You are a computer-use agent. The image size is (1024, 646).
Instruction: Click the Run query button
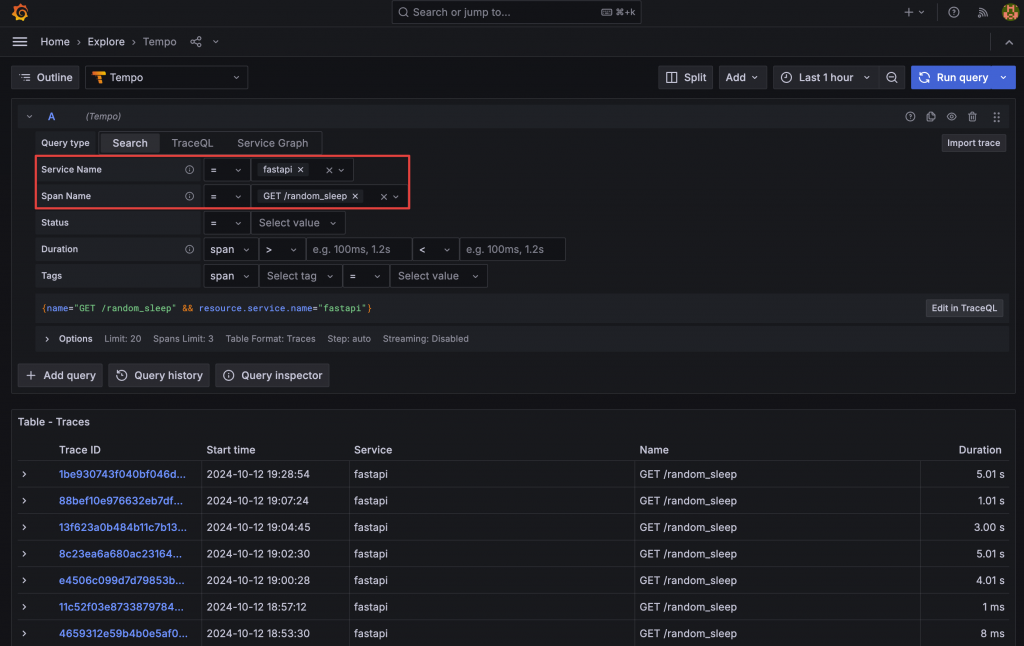point(953,77)
